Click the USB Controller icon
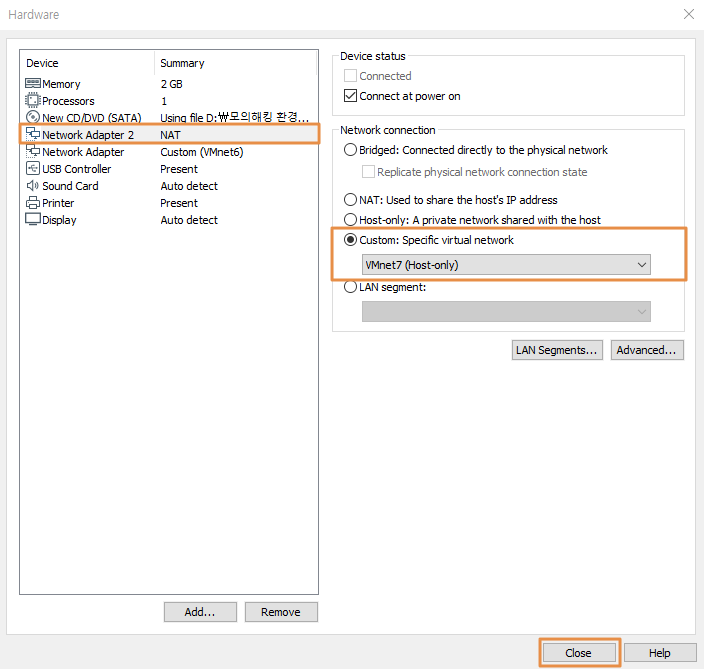 [33, 168]
